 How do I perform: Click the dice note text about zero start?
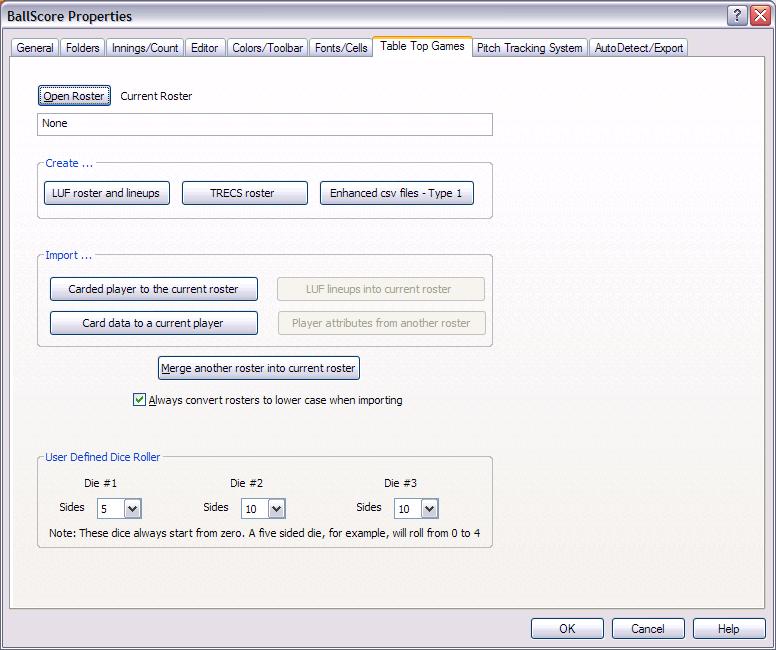(264, 533)
